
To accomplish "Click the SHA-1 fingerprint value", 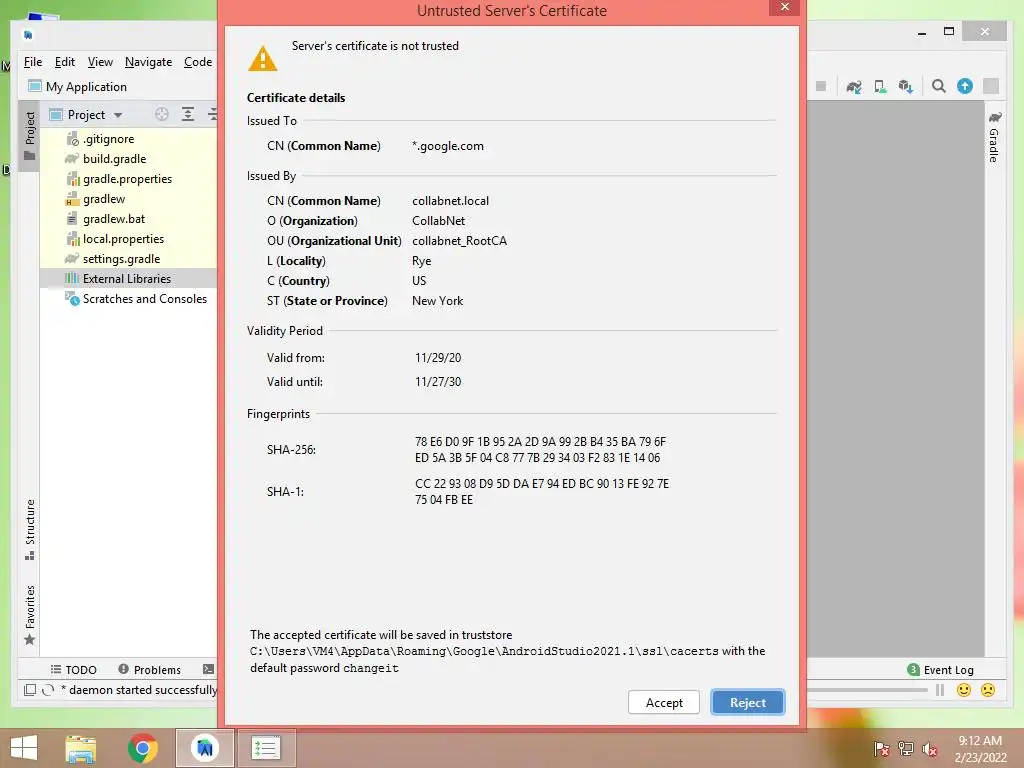I will pyautogui.click(x=541, y=492).
